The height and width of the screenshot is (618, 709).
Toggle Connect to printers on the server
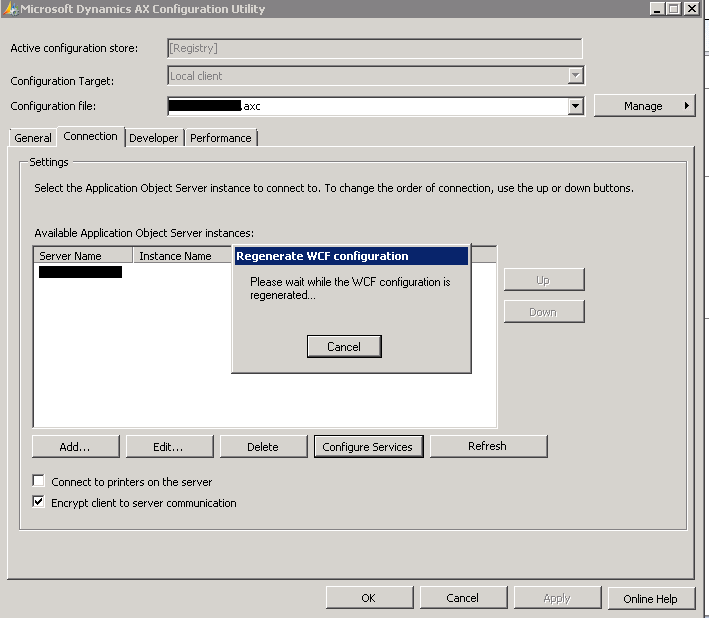(38, 481)
